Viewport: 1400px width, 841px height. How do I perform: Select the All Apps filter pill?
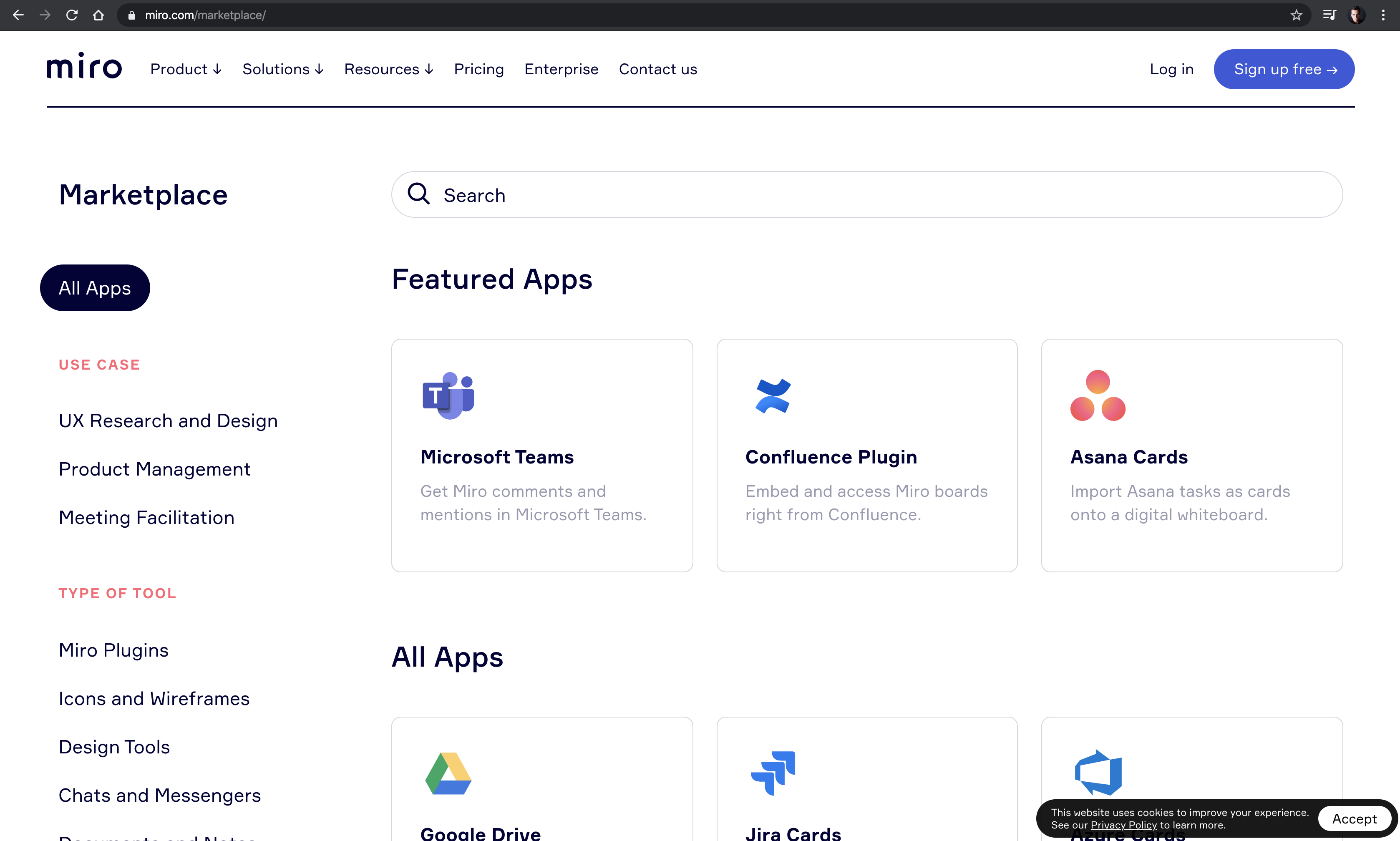[94, 288]
